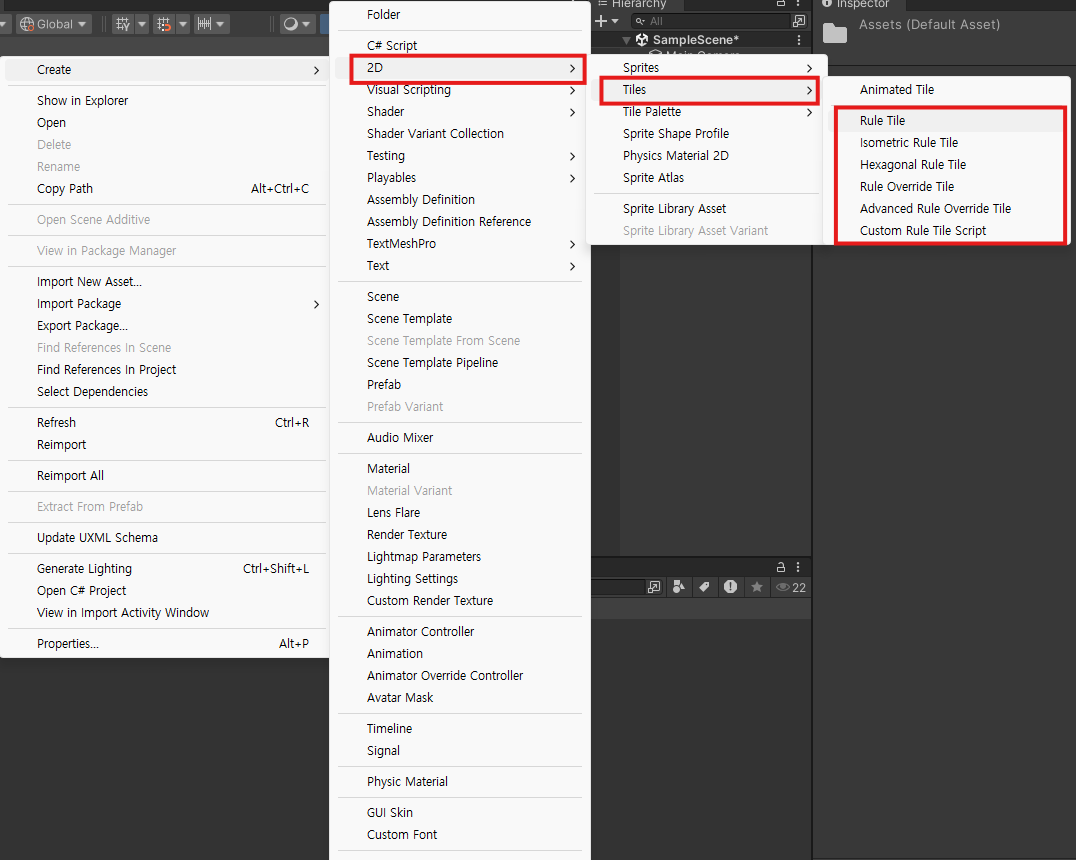
Task: Open the Create submenu
Action: 164,70
